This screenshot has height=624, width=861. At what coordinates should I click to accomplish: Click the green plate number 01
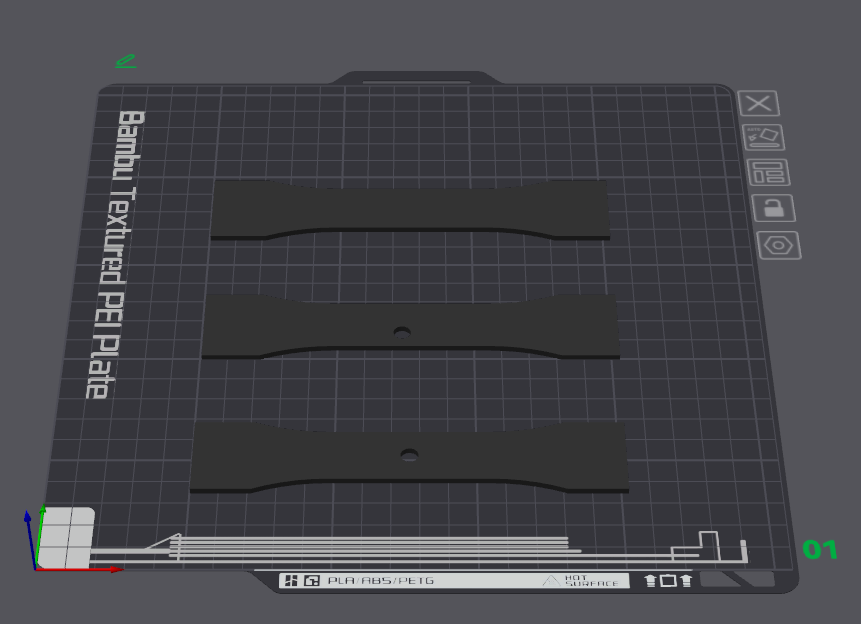[x=820, y=549]
